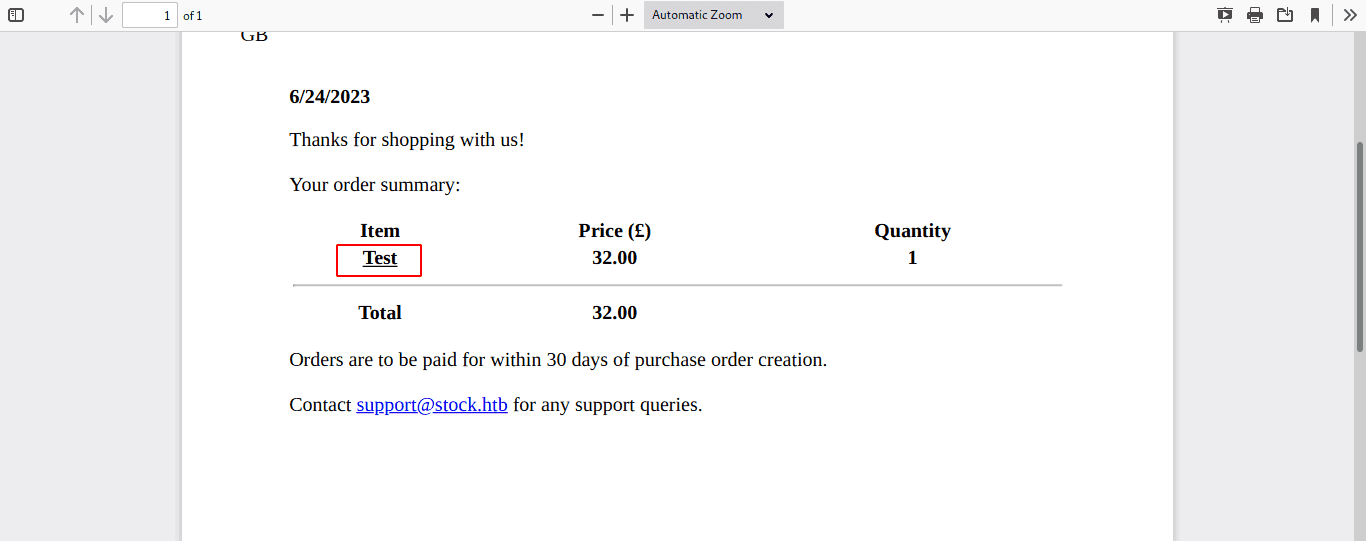Click the 'Your order summary' text
Image resolution: width=1366 pixels, height=541 pixels.
click(x=375, y=185)
